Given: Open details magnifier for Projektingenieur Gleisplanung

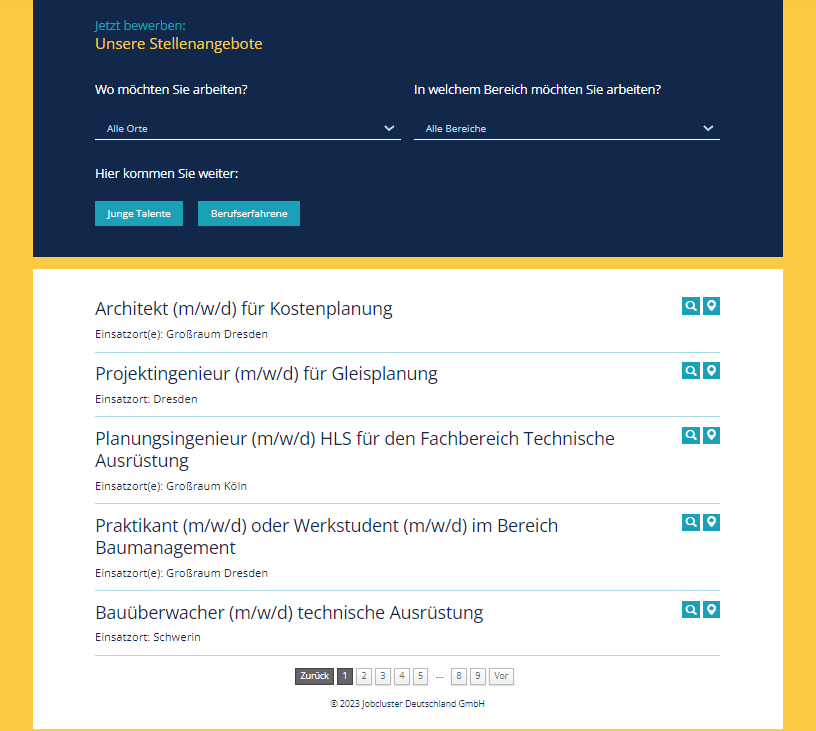Looking at the screenshot, I should point(690,371).
